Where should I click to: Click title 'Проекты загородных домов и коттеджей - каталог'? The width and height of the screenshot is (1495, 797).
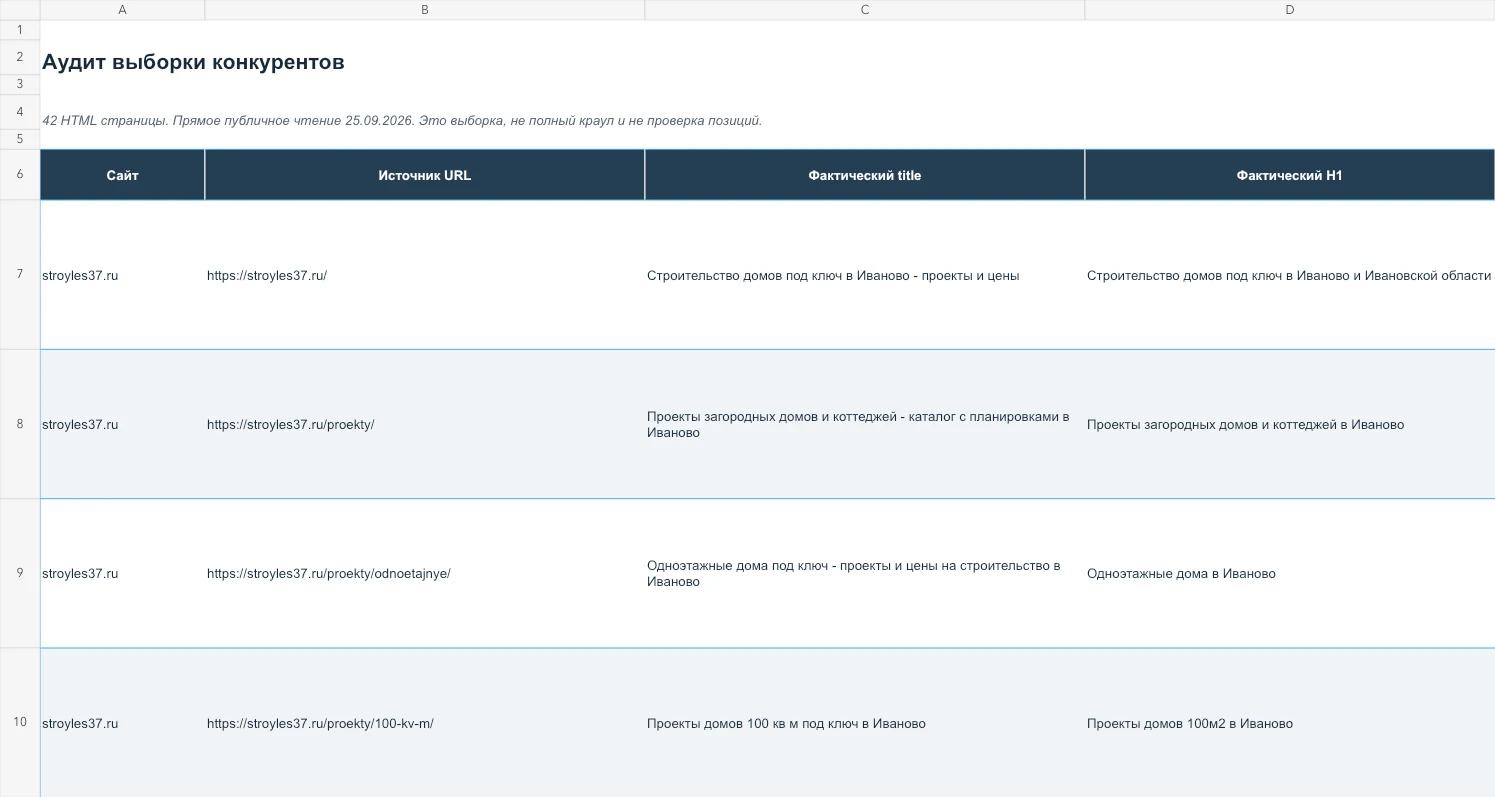point(858,424)
